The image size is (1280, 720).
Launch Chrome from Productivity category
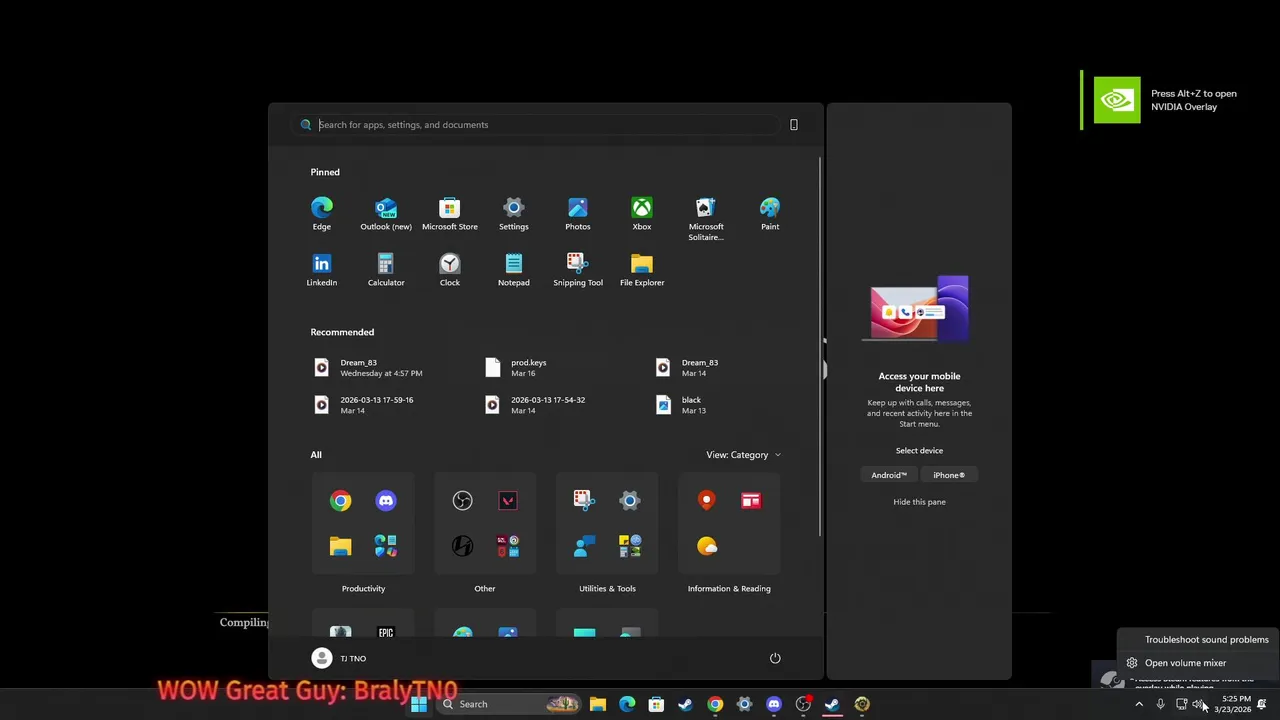point(341,500)
